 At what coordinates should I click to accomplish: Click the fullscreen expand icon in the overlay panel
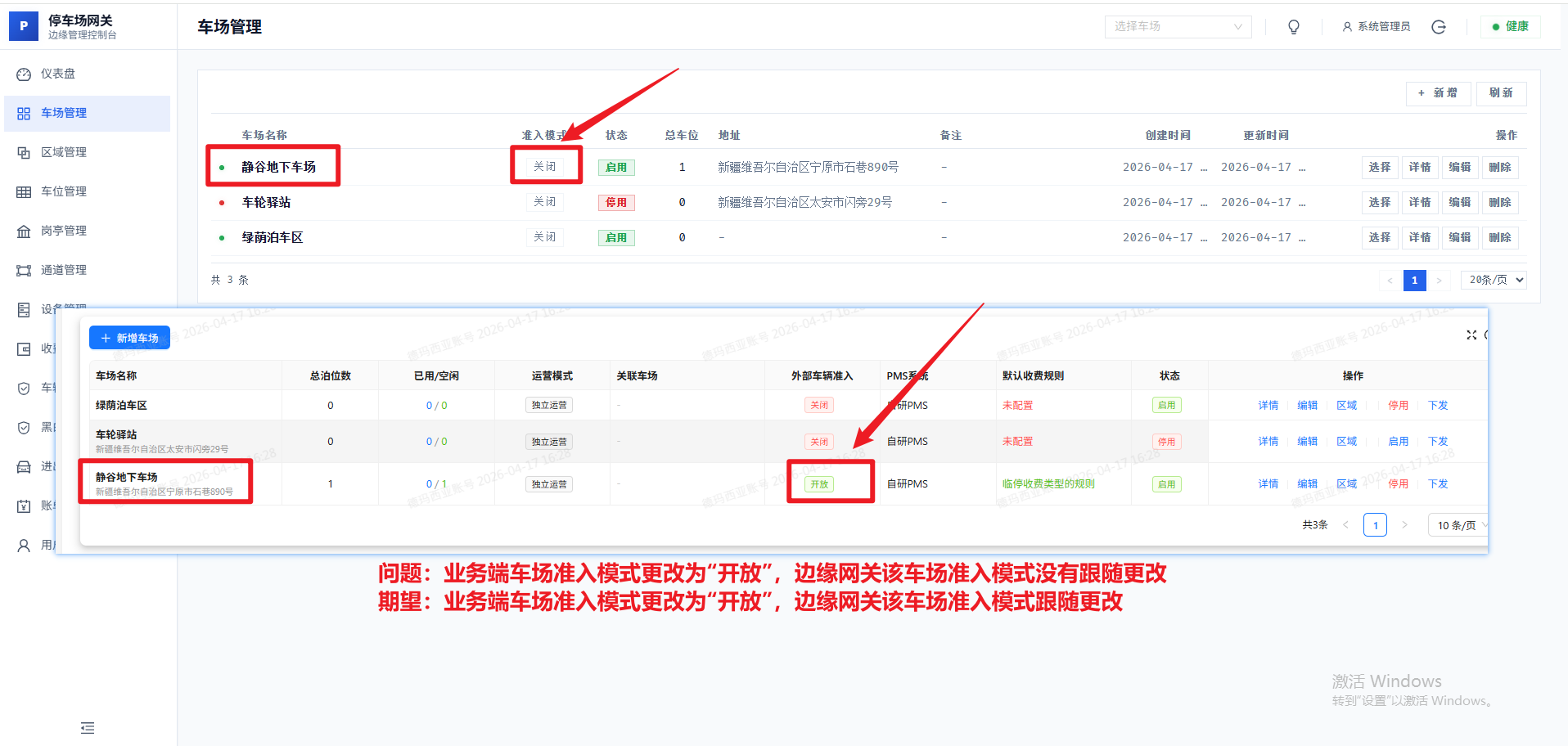pyautogui.click(x=1471, y=335)
